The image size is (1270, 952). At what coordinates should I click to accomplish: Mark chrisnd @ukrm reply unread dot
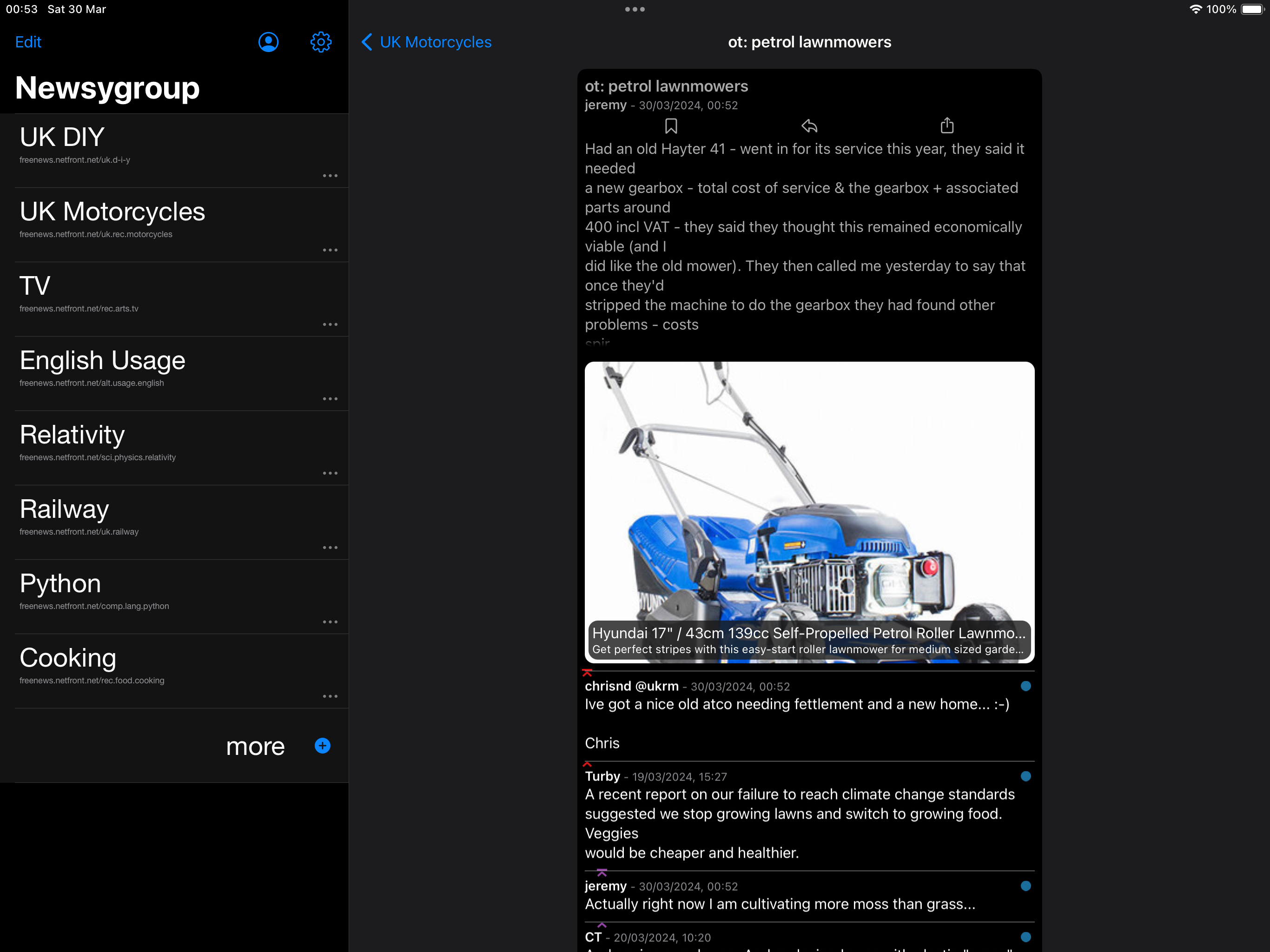tap(1026, 686)
